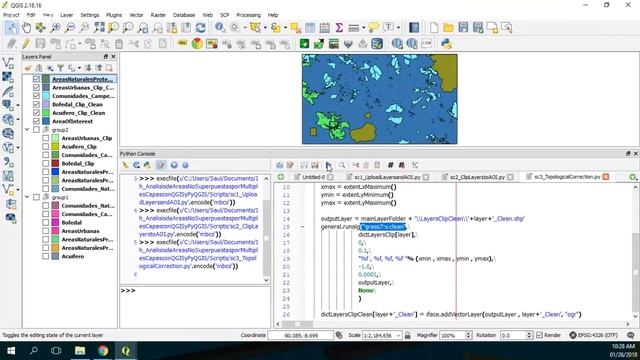Open the Text Annotation dropdown arrow
This screenshot has width=640, height=360.
click(x=398, y=28)
